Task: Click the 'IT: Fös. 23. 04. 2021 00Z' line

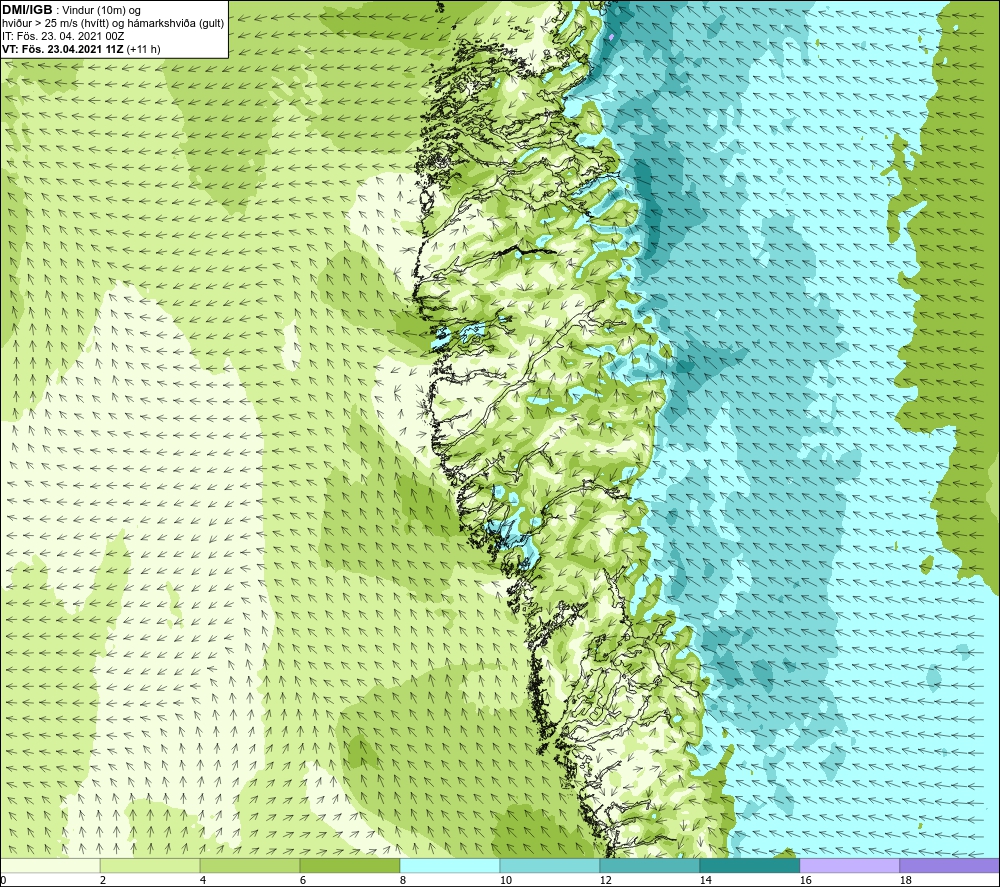Action: 63,36
